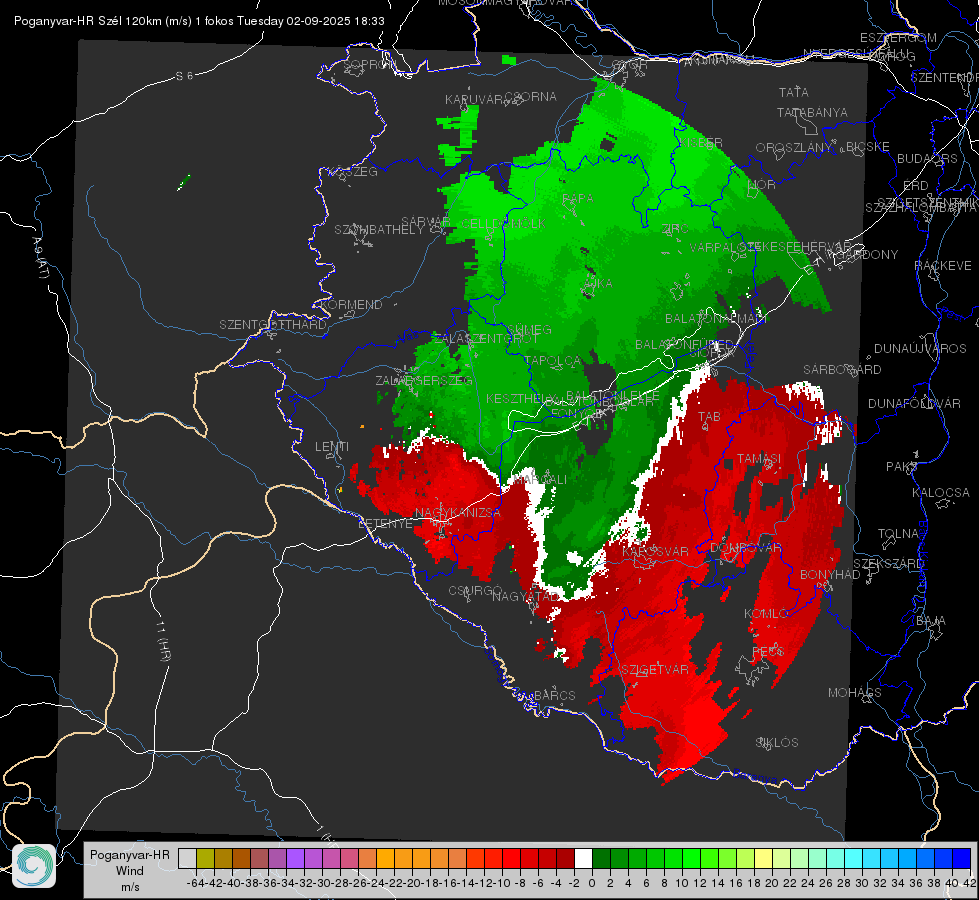
Task: Click the TATABANYA city label
Action: click(812, 112)
